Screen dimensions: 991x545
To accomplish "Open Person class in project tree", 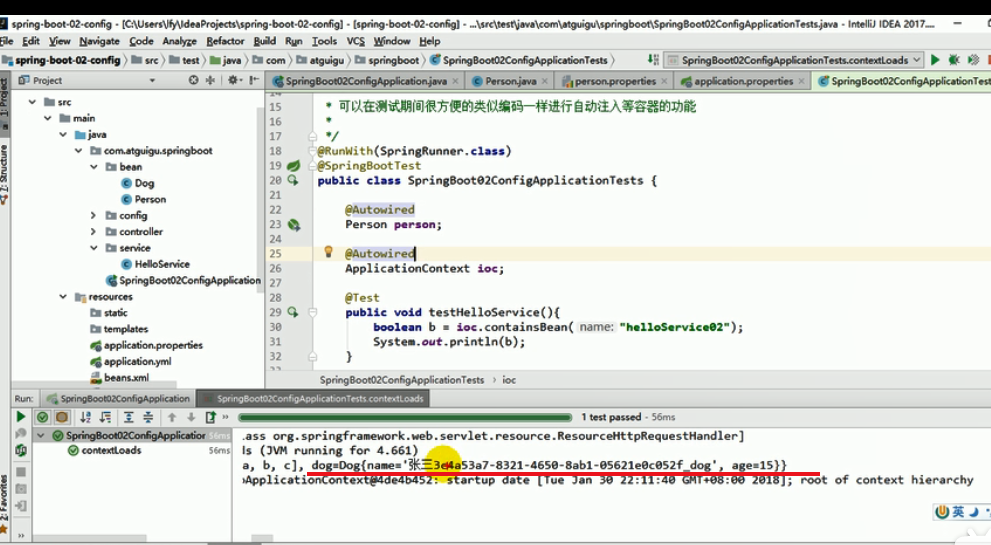I will click(143, 199).
